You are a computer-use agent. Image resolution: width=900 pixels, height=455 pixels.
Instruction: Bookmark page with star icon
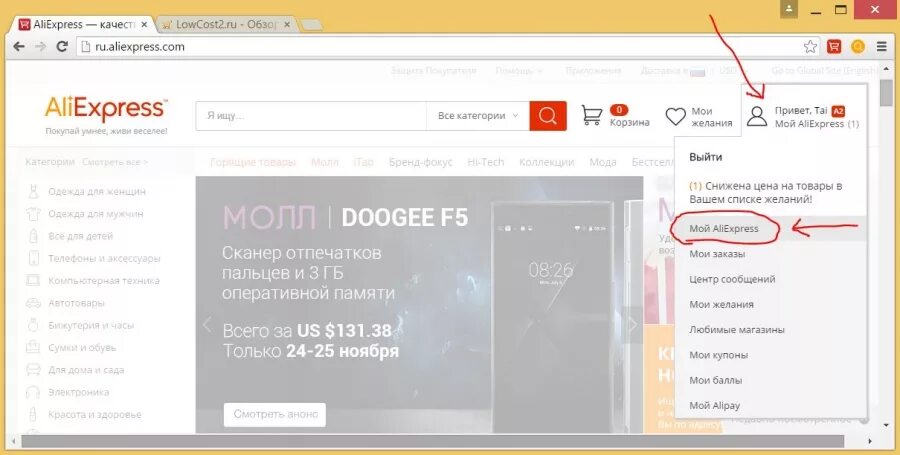(810, 46)
